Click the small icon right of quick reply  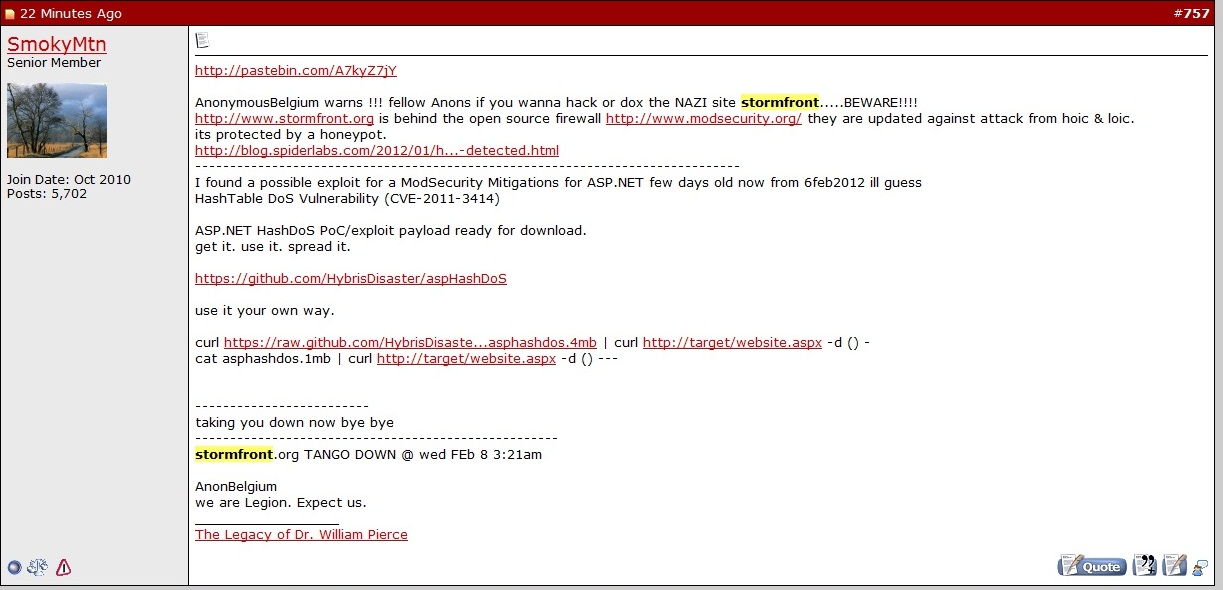click(x=1200, y=567)
